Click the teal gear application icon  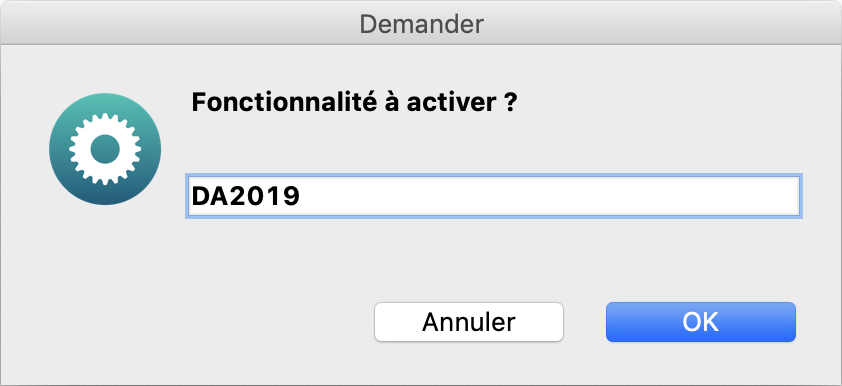click(x=105, y=149)
